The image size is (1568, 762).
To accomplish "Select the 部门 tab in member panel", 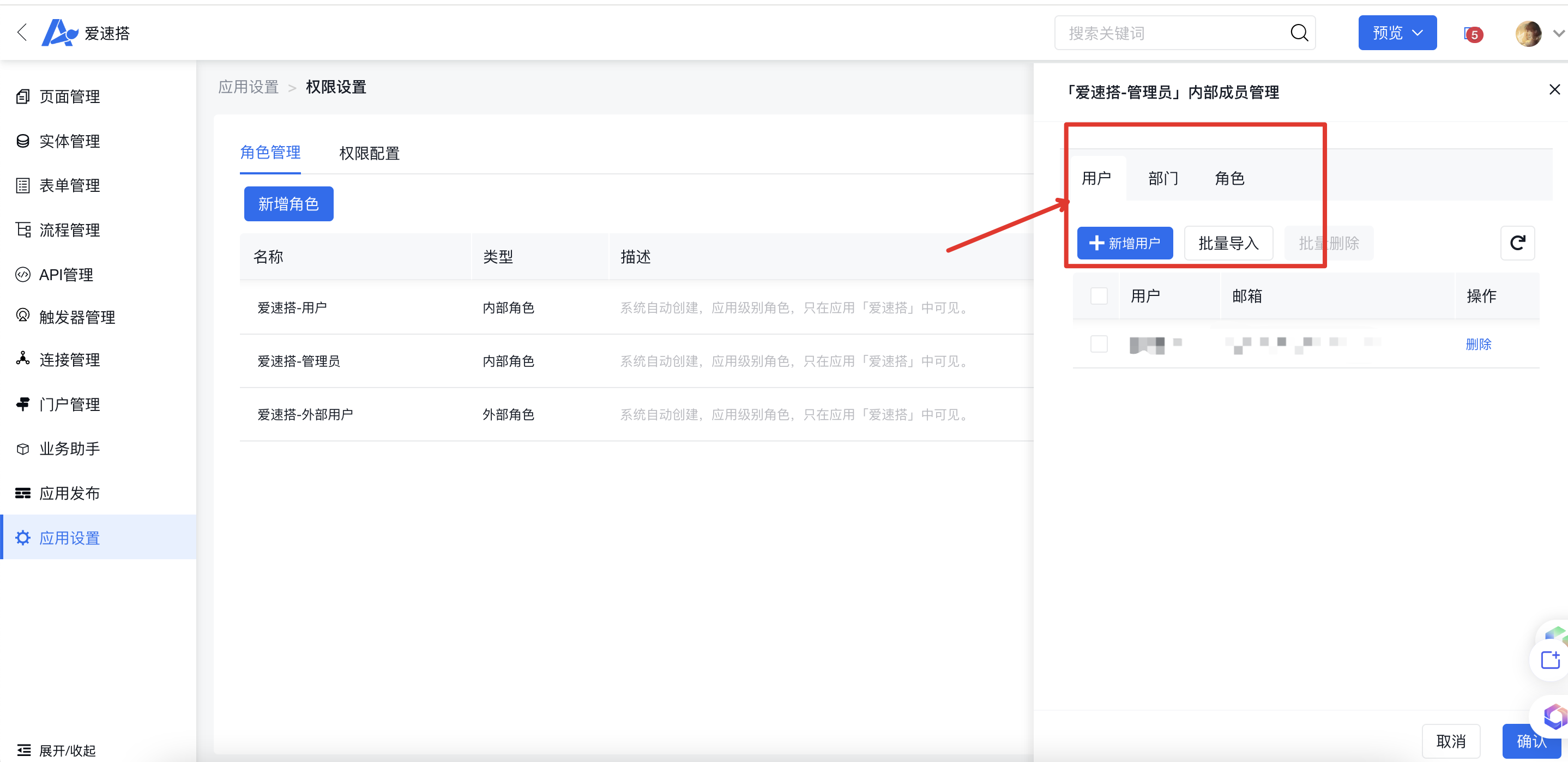I will [x=1163, y=178].
